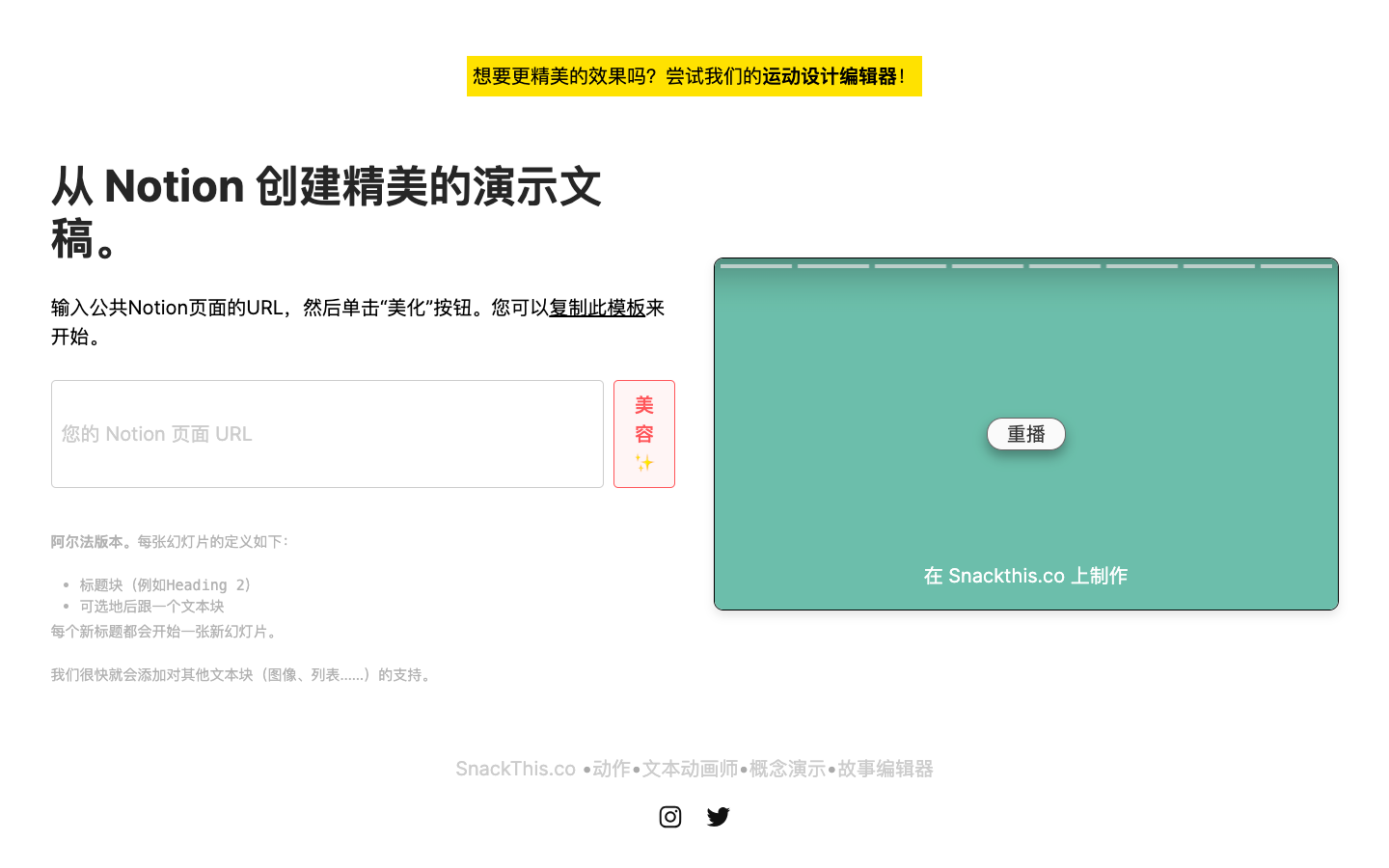The height and width of the screenshot is (868, 1389).
Task: Open the Instagram icon link
Action: coord(670,817)
